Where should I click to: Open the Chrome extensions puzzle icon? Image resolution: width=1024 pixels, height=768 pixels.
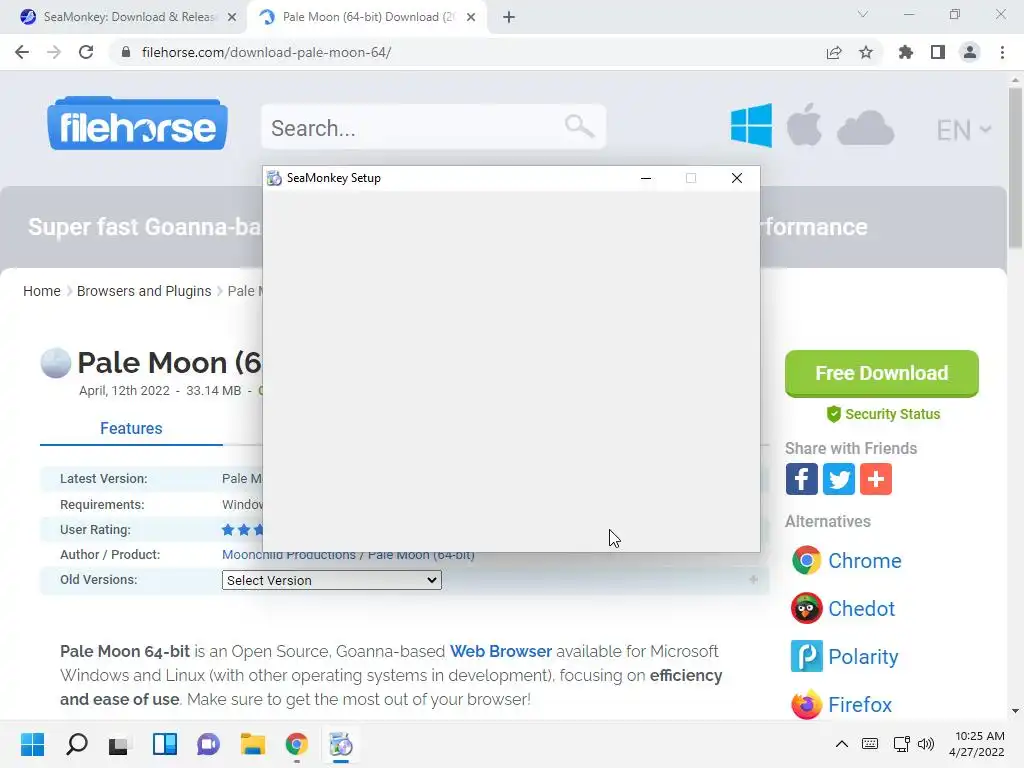[906, 52]
